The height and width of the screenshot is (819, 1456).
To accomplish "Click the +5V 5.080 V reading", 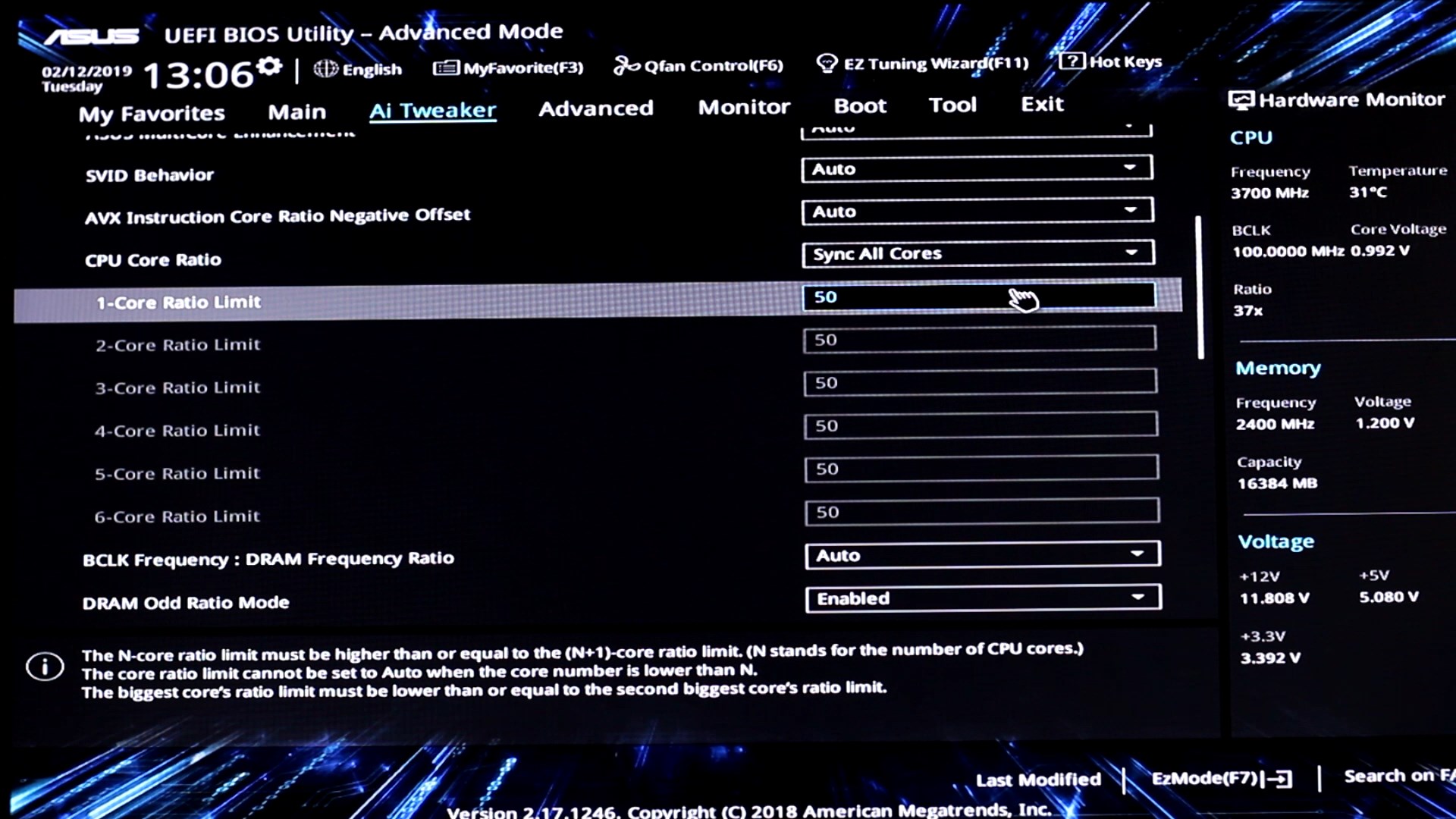I will (x=1389, y=597).
